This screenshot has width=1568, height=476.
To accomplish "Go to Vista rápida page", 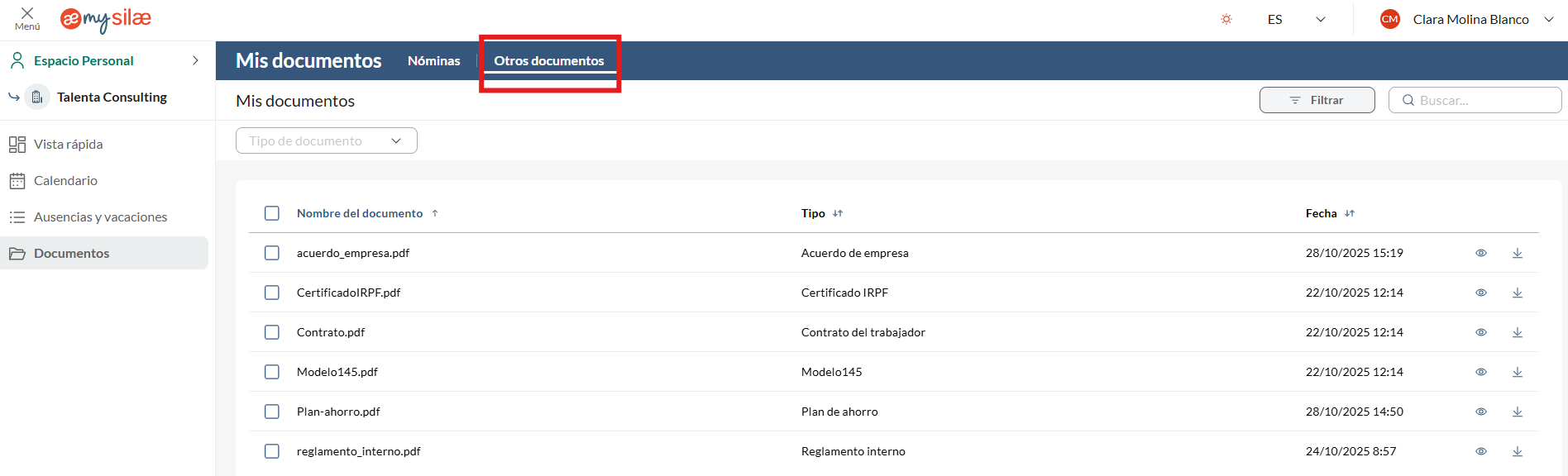I will (x=68, y=144).
